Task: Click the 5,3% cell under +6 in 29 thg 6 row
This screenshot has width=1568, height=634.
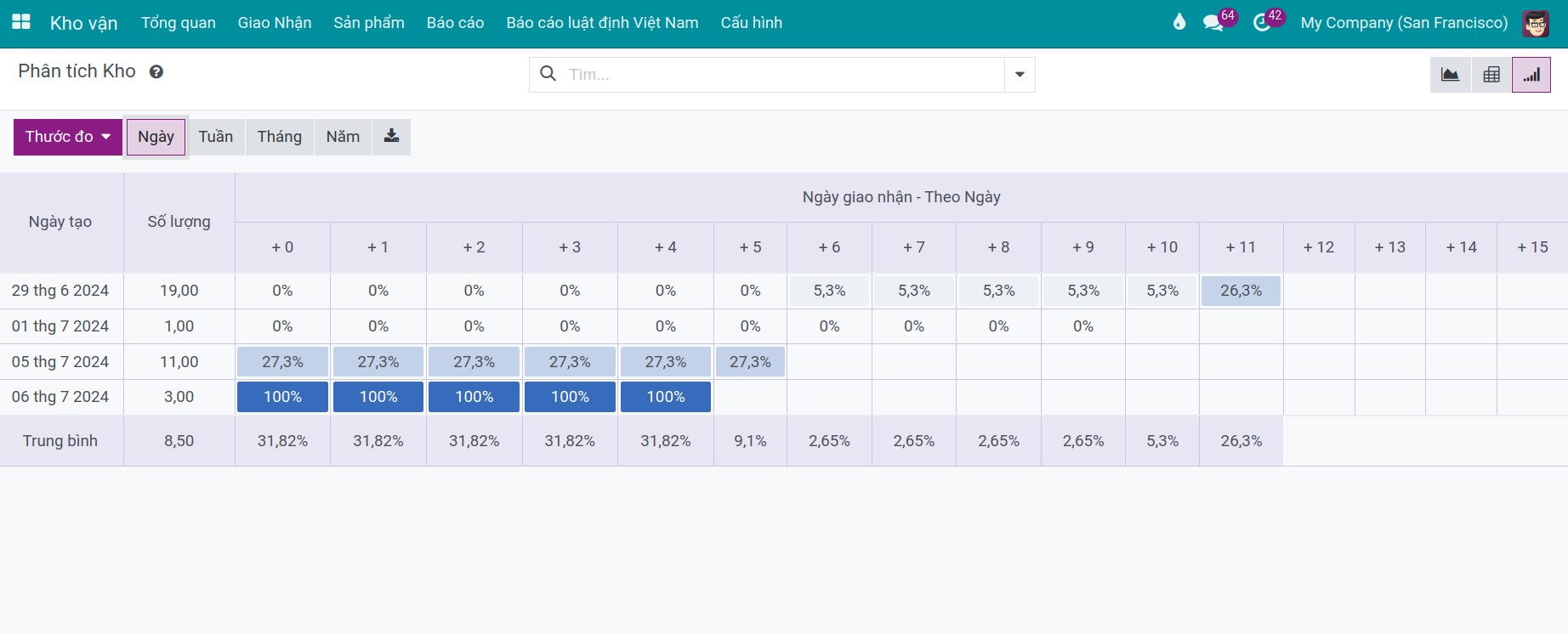Action: (829, 291)
